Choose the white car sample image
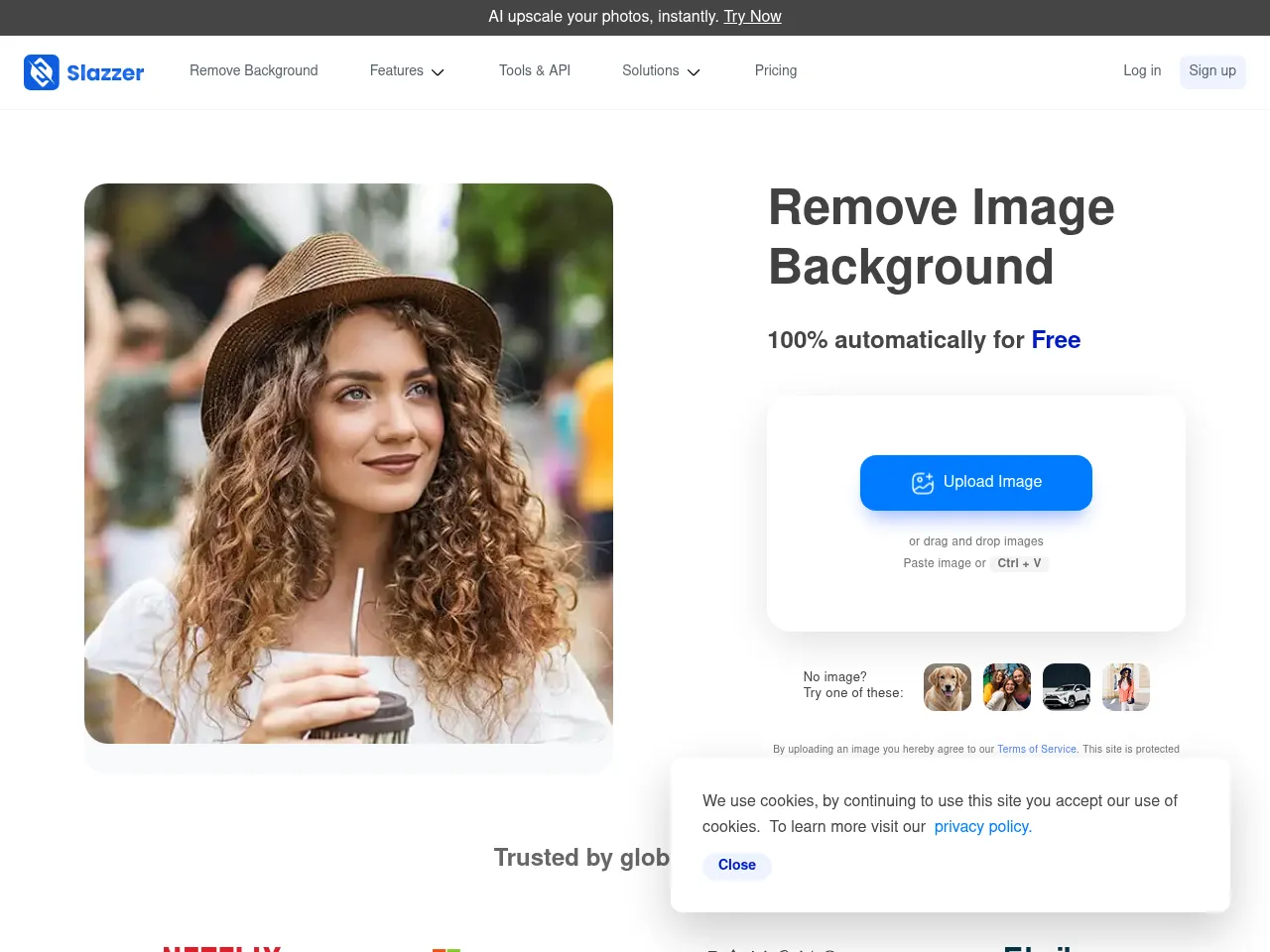The height and width of the screenshot is (952, 1270). [x=1067, y=687]
